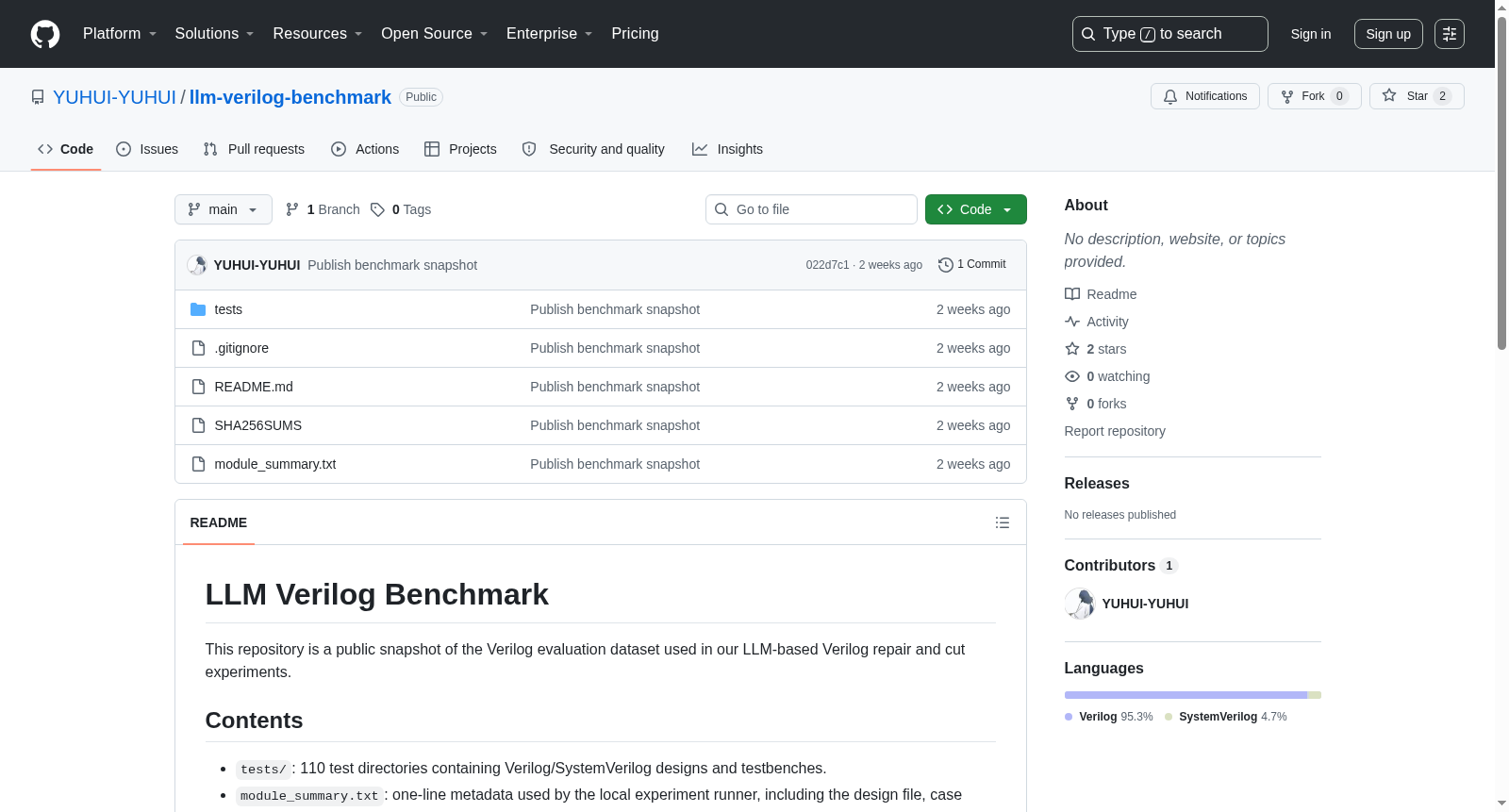Open the Pricing page
Viewport: 1509px width, 812px height.
[635, 34]
